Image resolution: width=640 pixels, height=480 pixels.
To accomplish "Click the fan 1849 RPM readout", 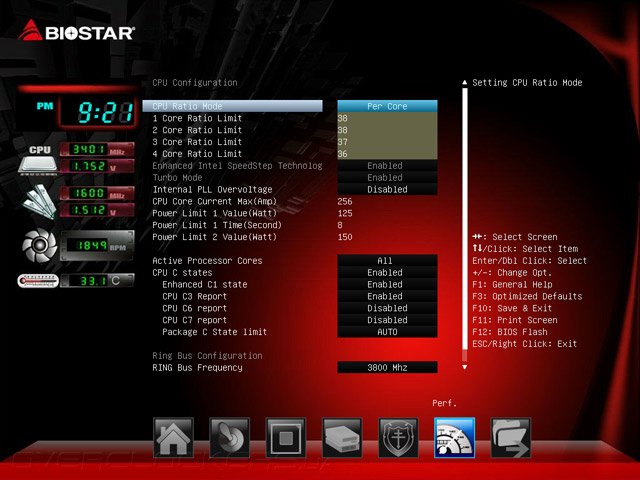I will point(97,245).
